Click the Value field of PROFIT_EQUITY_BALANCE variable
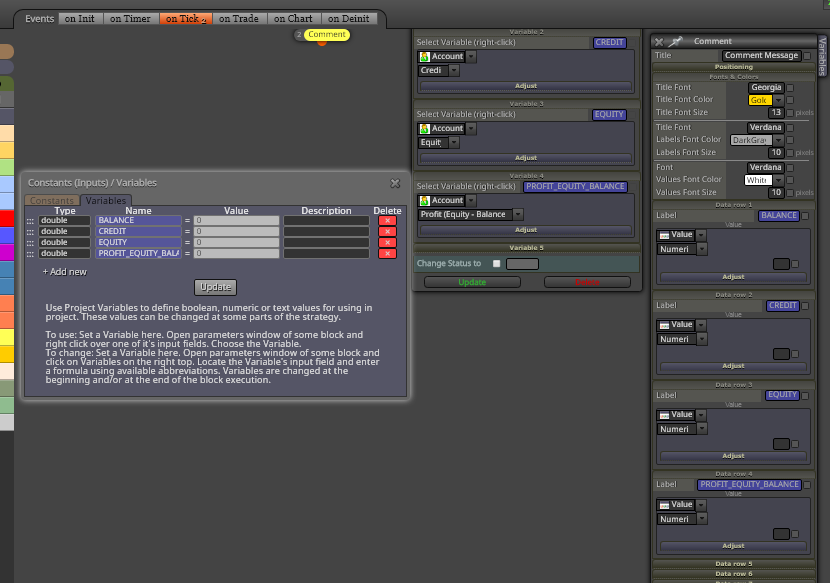 [236, 254]
